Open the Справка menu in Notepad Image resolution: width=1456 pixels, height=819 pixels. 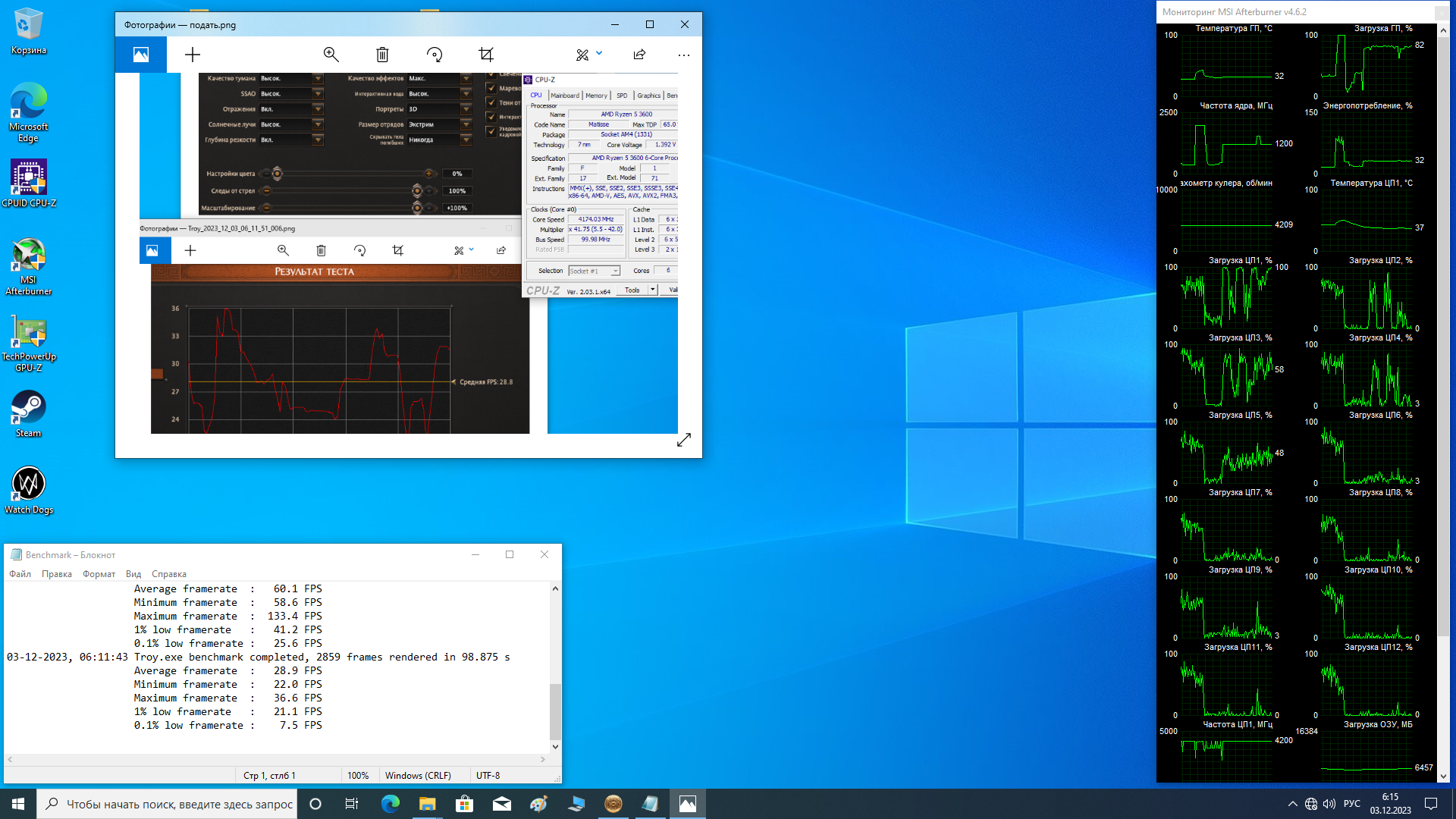coord(168,574)
